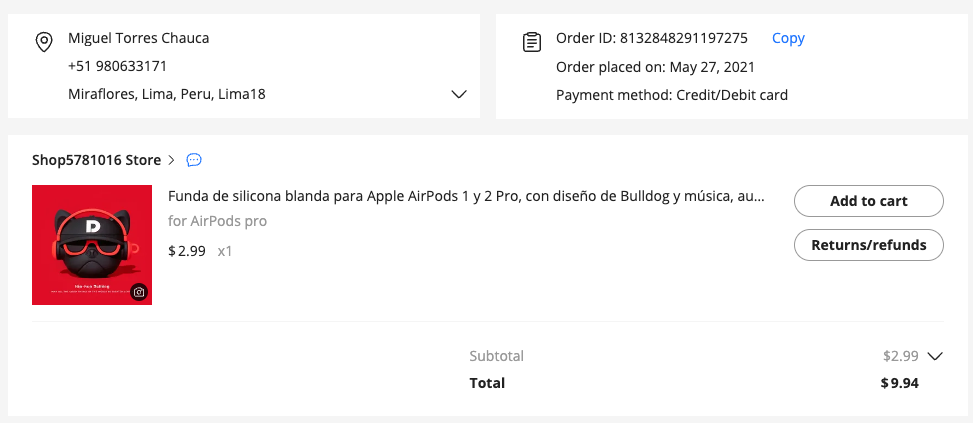
Task: Open the Funda de silicona product title
Action: (466, 197)
